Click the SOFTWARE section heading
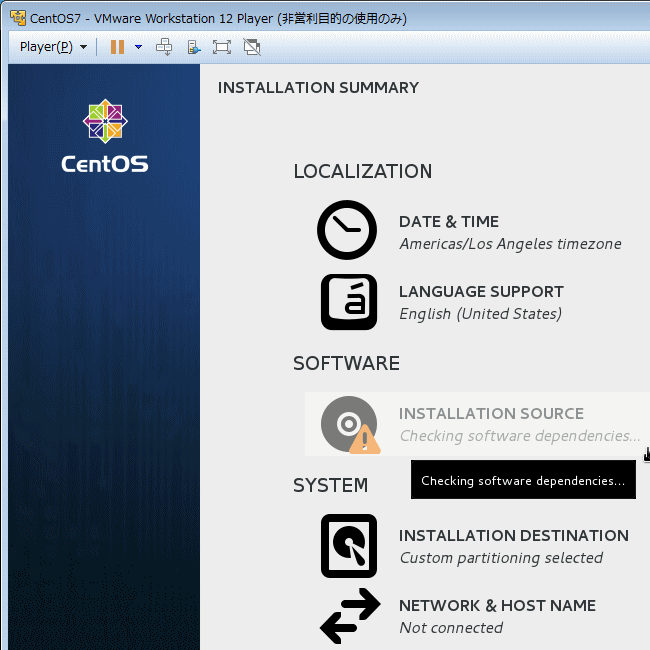This screenshot has height=650, width=650. [347, 364]
